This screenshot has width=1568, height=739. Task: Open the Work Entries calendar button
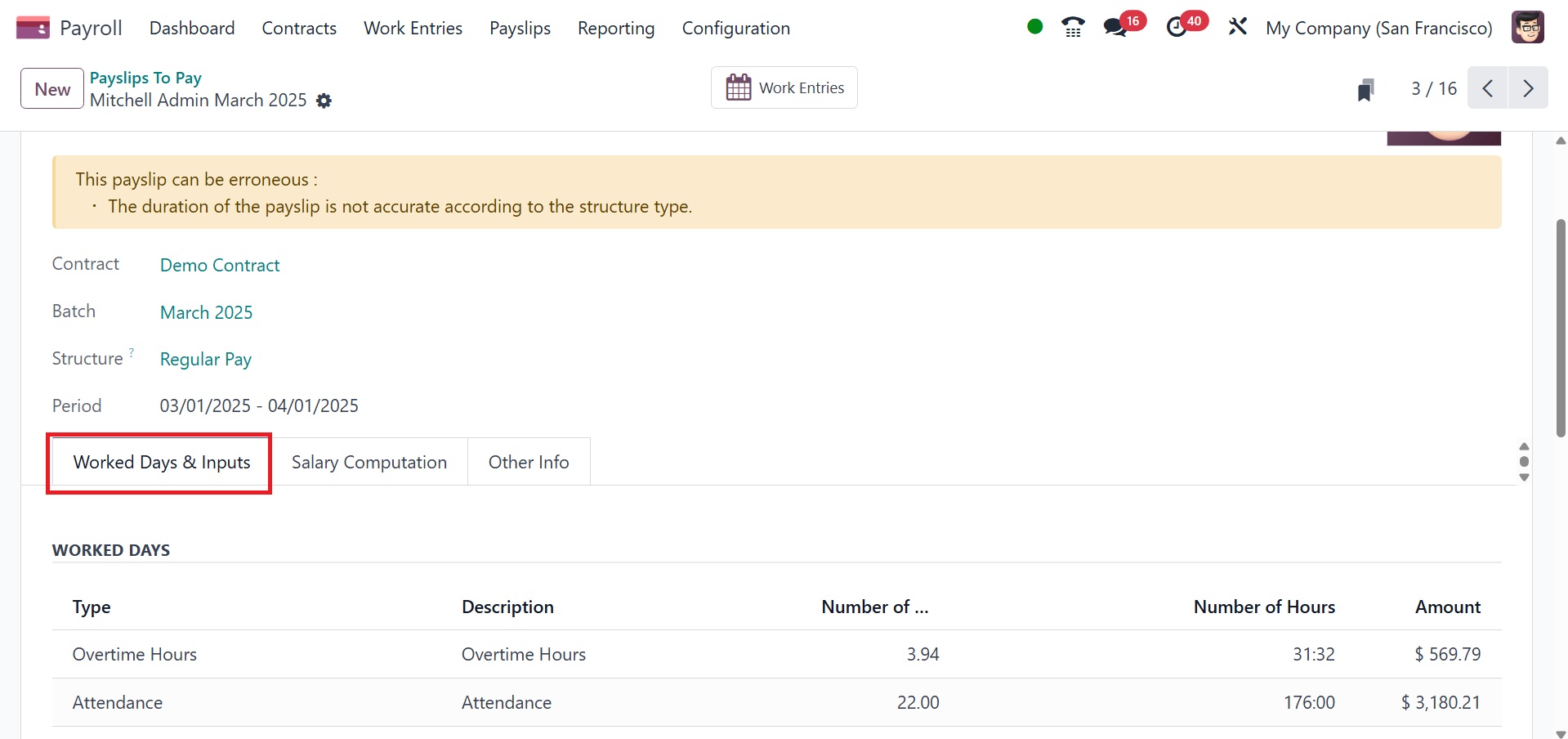point(784,87)
